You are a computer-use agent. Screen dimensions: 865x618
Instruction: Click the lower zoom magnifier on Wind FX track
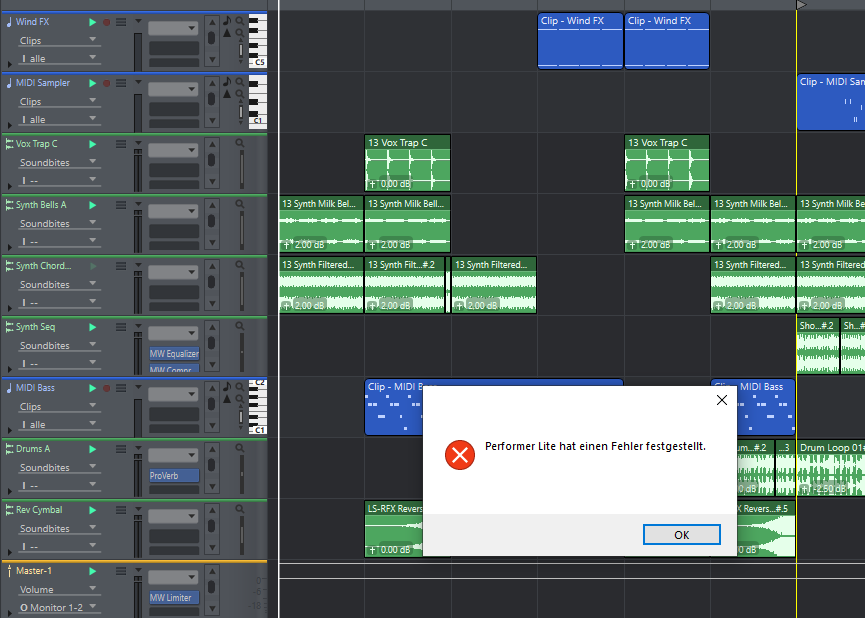239,33
